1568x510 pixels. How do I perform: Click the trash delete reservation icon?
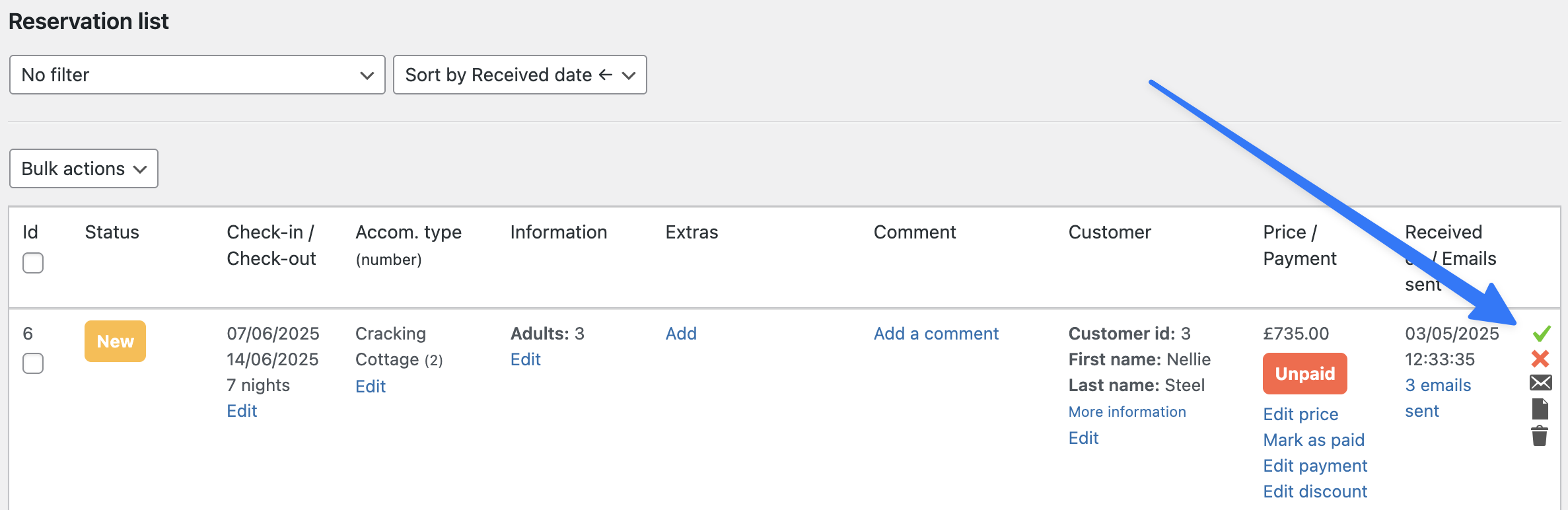(x=1540, y=436)
